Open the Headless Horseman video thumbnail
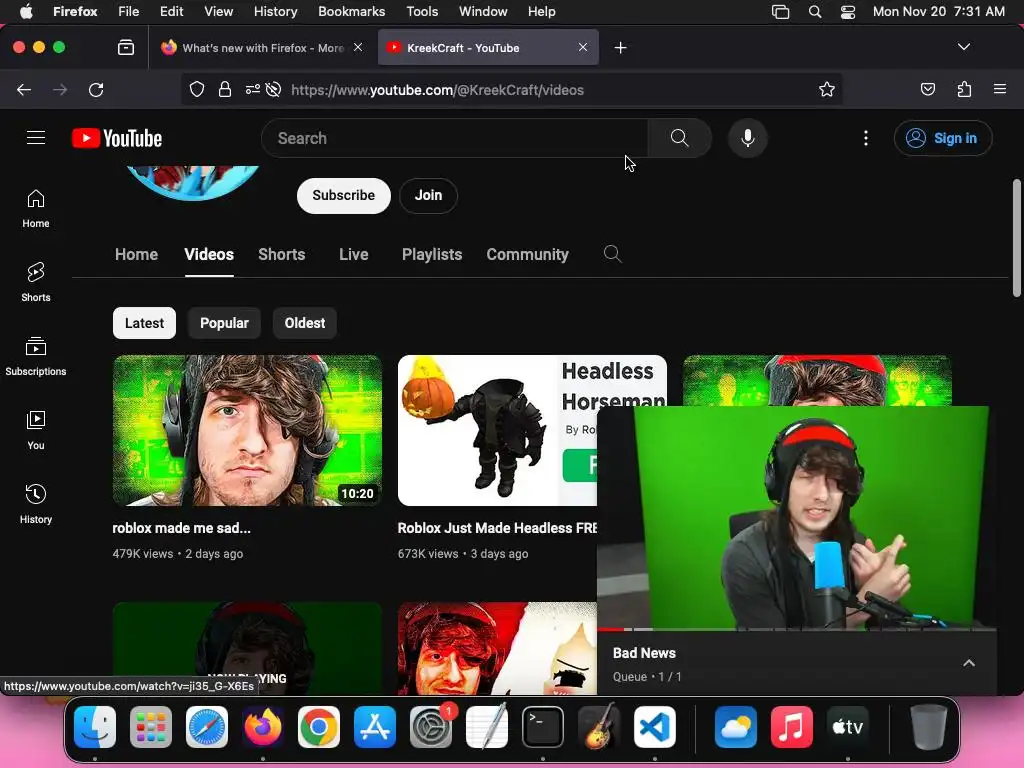 click(497, 430)
